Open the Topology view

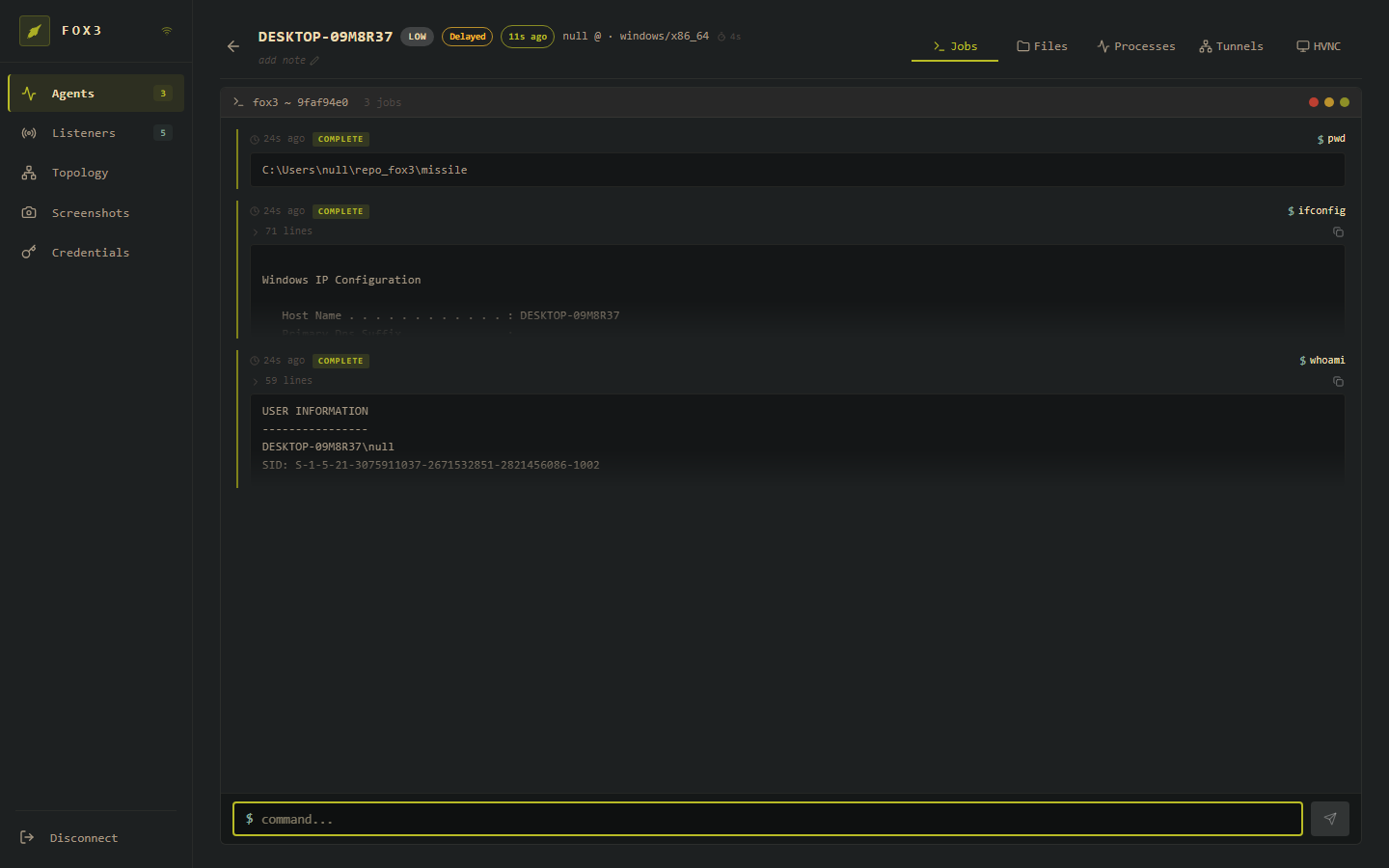95,173
